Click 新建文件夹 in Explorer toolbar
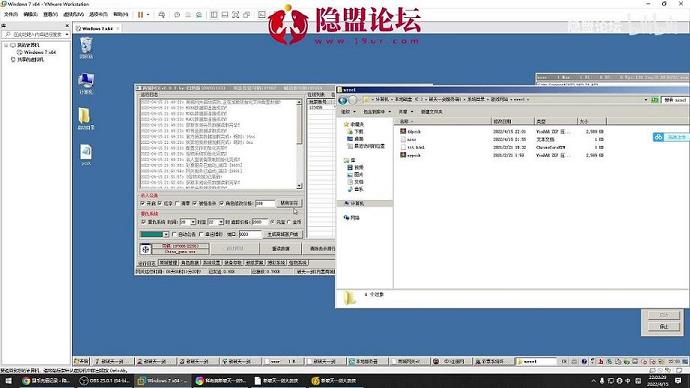 pyautogui.click(x=431, y=112)
